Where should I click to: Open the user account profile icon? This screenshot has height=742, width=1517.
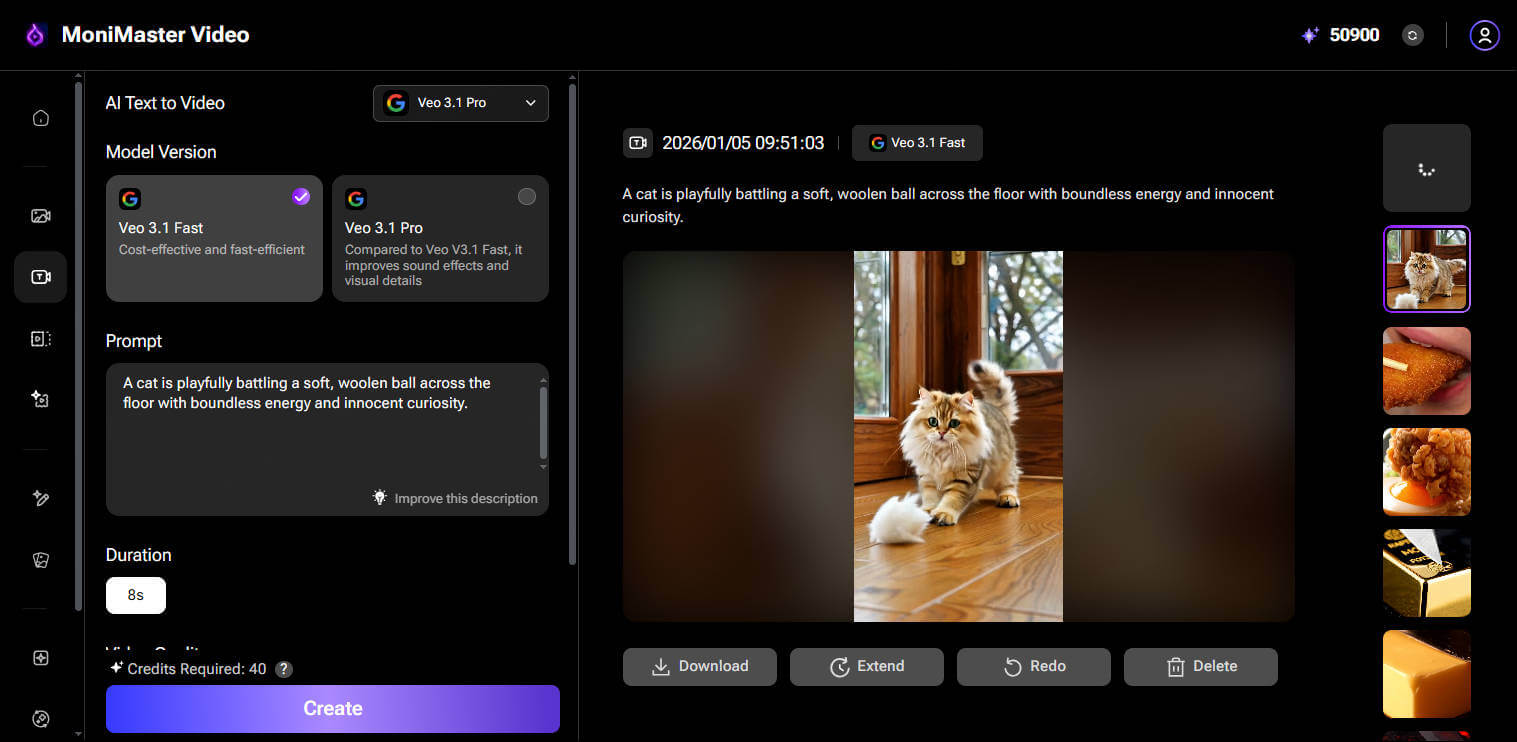coord(1484,35)
